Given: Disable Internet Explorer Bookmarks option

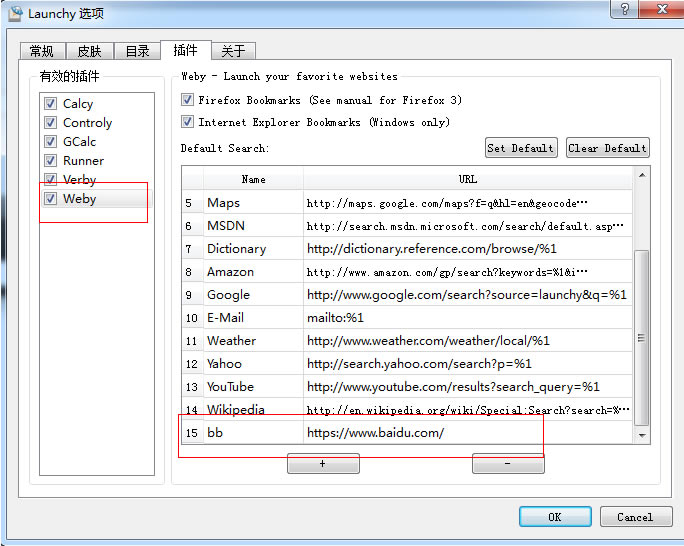Looking at the screenshot, I should click(188, 122).
